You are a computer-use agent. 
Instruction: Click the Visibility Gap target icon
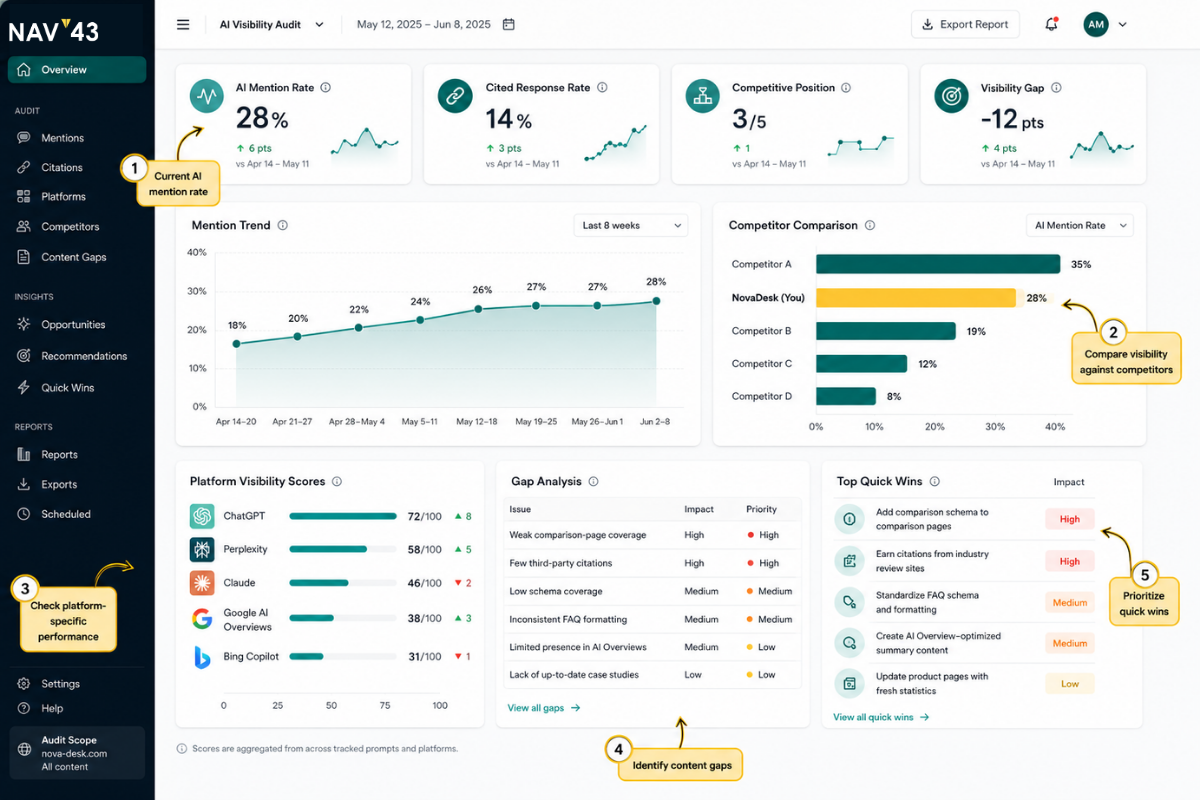[x=950, y=96]
